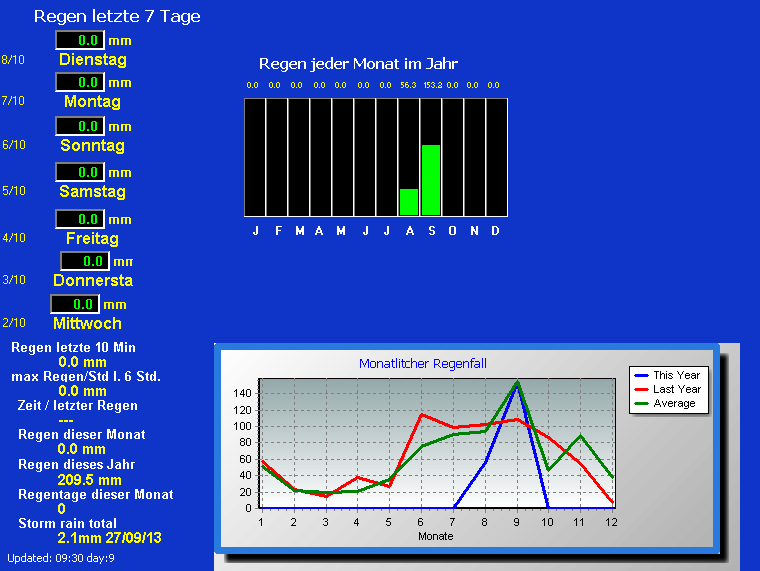This screenshot has width=760, height=571.
Task: Click the Freitag day label
Action: (92, 238)
